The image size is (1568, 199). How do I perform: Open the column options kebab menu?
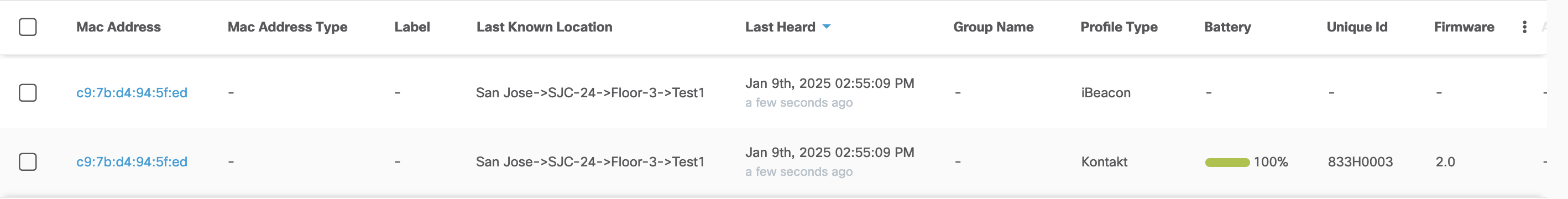point(1524,27)
